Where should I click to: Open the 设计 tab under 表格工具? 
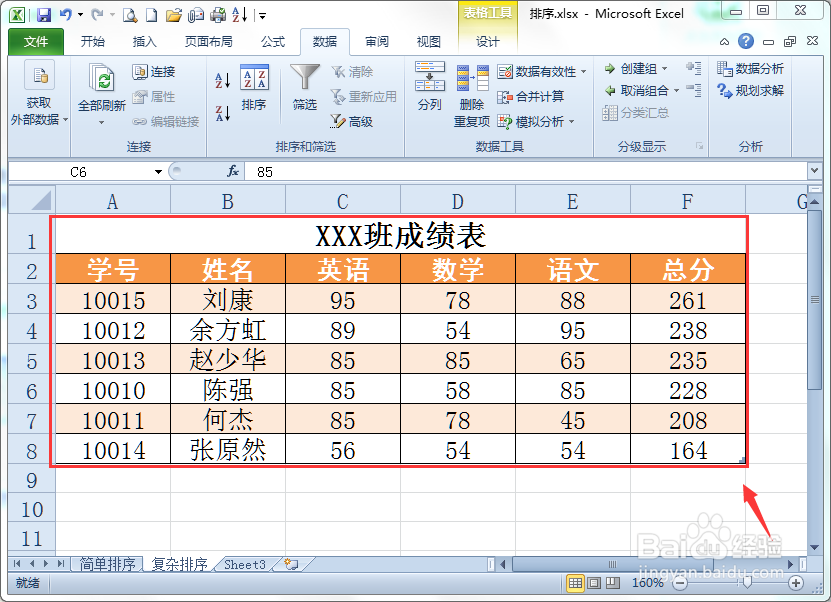(487, 42)
